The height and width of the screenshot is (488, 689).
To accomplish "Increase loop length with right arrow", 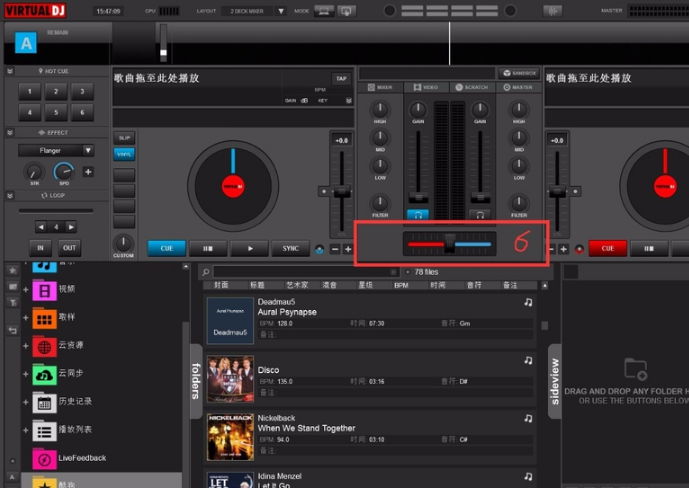I will 71,227.
